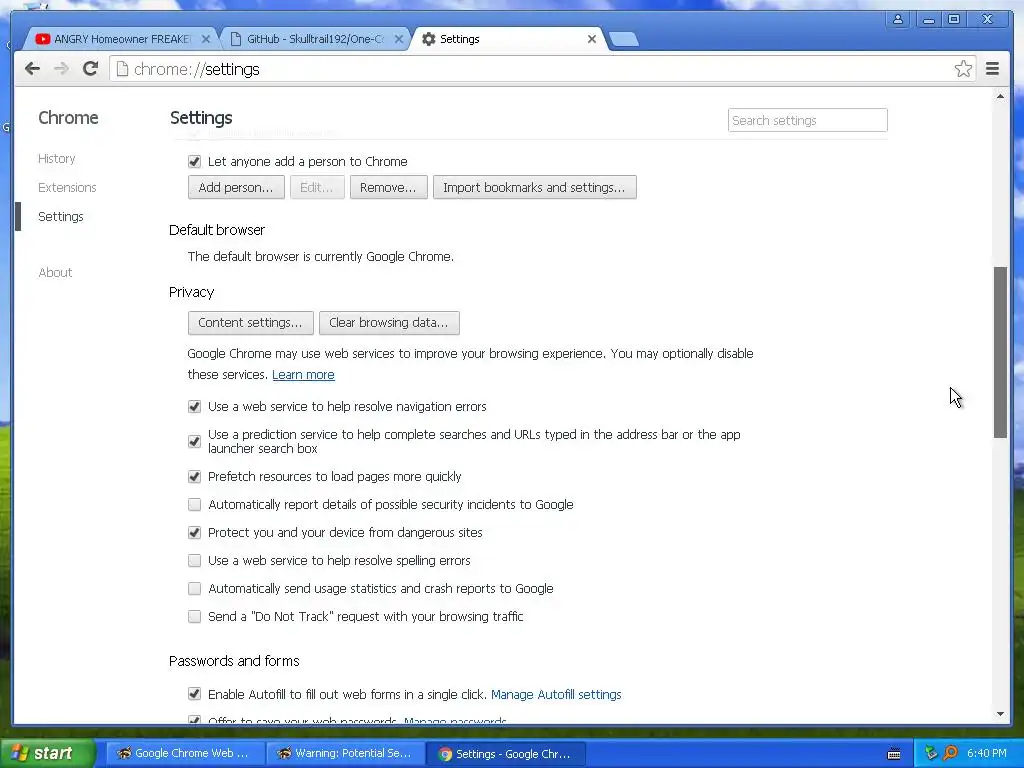
Task: Select Settings in the Chrome sidebar
Action: 61,216
